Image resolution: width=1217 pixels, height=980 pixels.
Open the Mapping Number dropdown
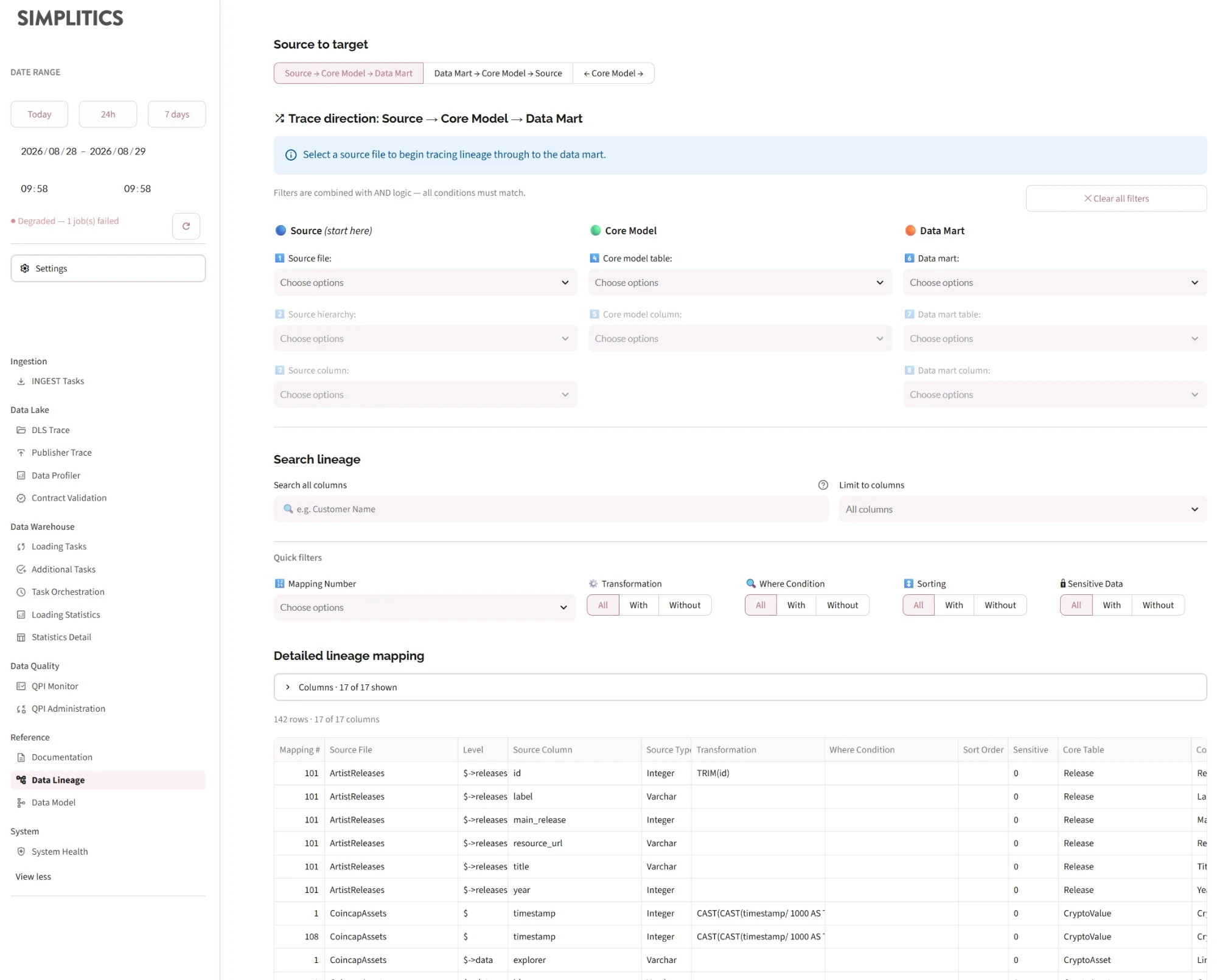click(x=425, y=608)
